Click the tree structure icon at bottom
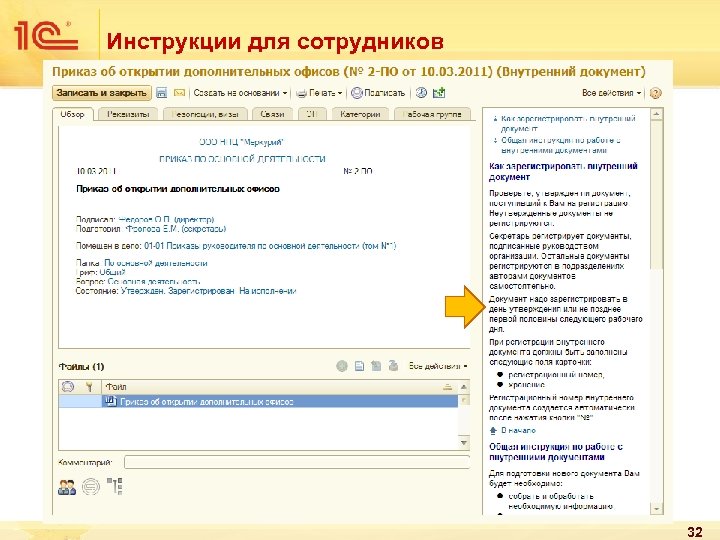The height and width of the screenshot is (540, 720). tap(114, 486)
